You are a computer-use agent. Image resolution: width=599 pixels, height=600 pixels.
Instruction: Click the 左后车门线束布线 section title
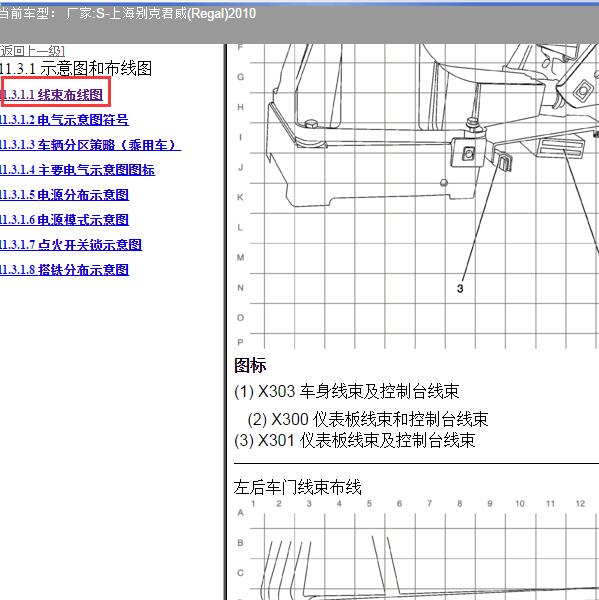(x=298, y=488)
